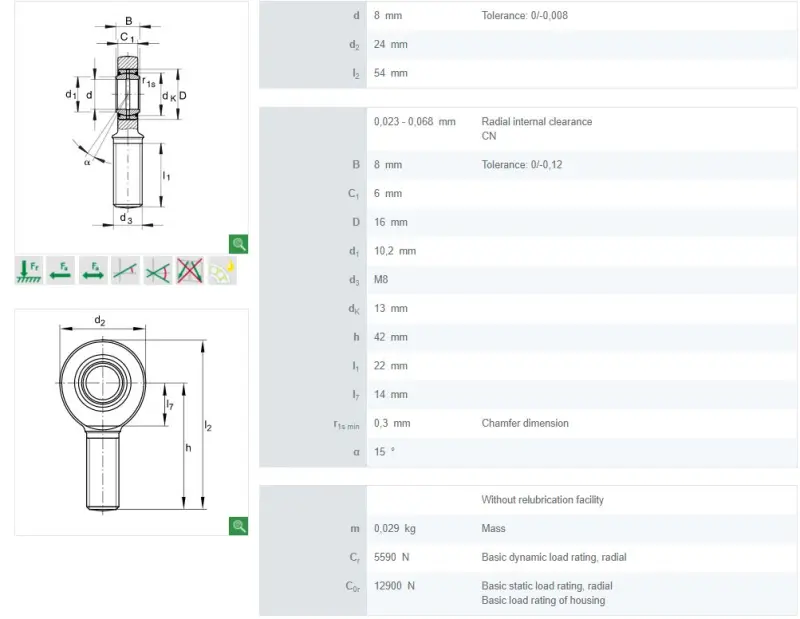Select the Radial internal clearance CN text

coord(537,129)
